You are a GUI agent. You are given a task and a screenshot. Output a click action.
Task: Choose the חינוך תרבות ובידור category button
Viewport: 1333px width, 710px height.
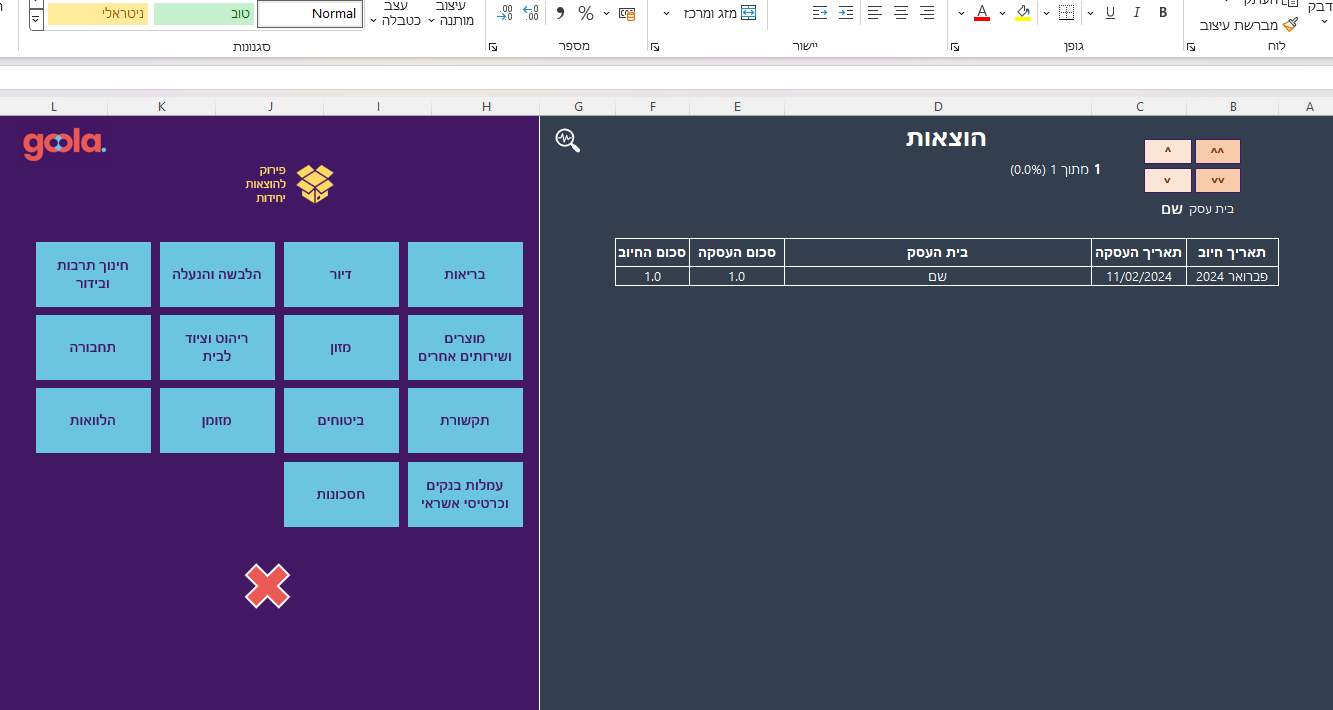pos(93,274)
